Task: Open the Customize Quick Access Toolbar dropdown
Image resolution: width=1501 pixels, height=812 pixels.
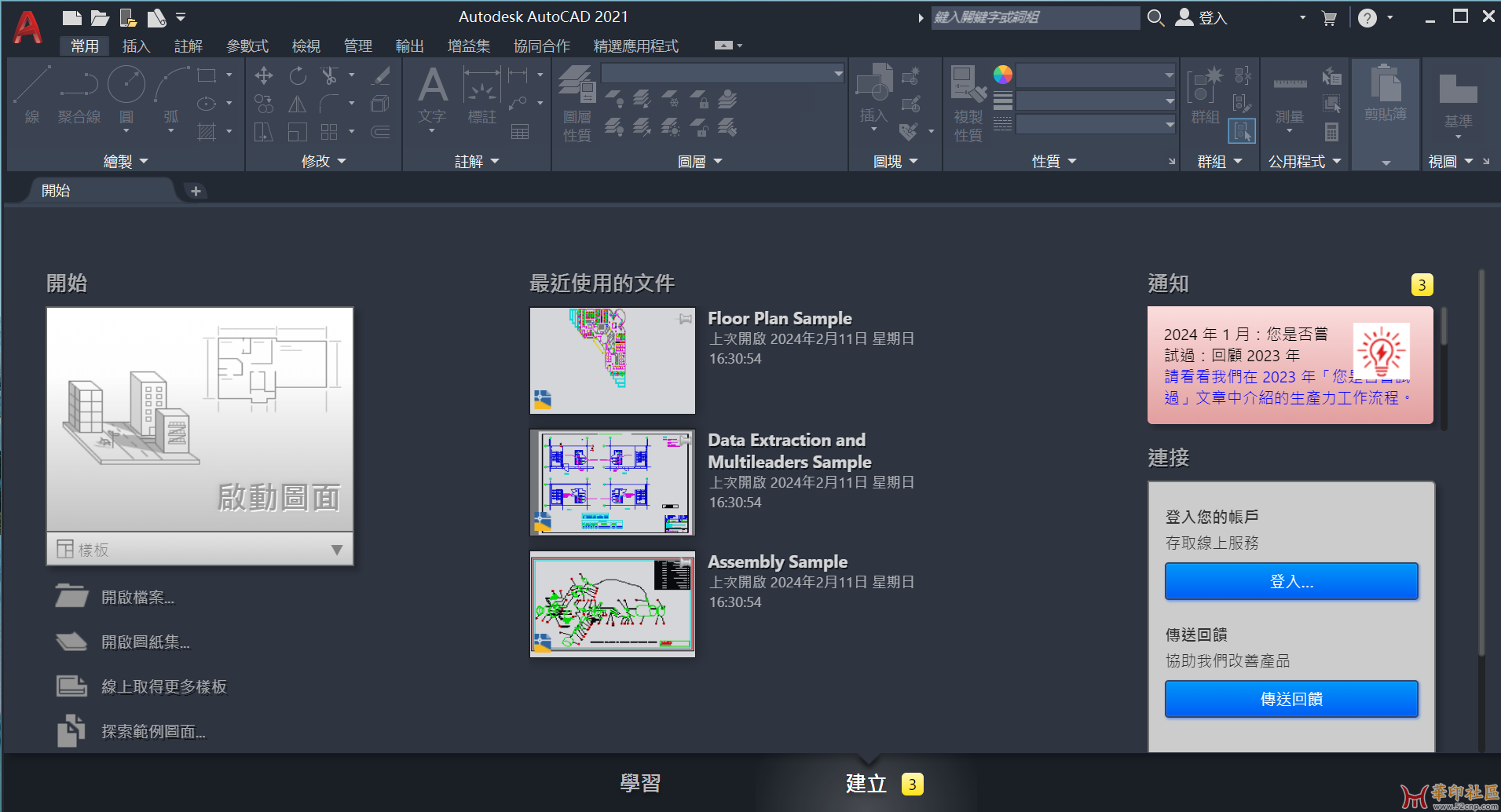Action: pyautogui.click(x=181, y=17)
